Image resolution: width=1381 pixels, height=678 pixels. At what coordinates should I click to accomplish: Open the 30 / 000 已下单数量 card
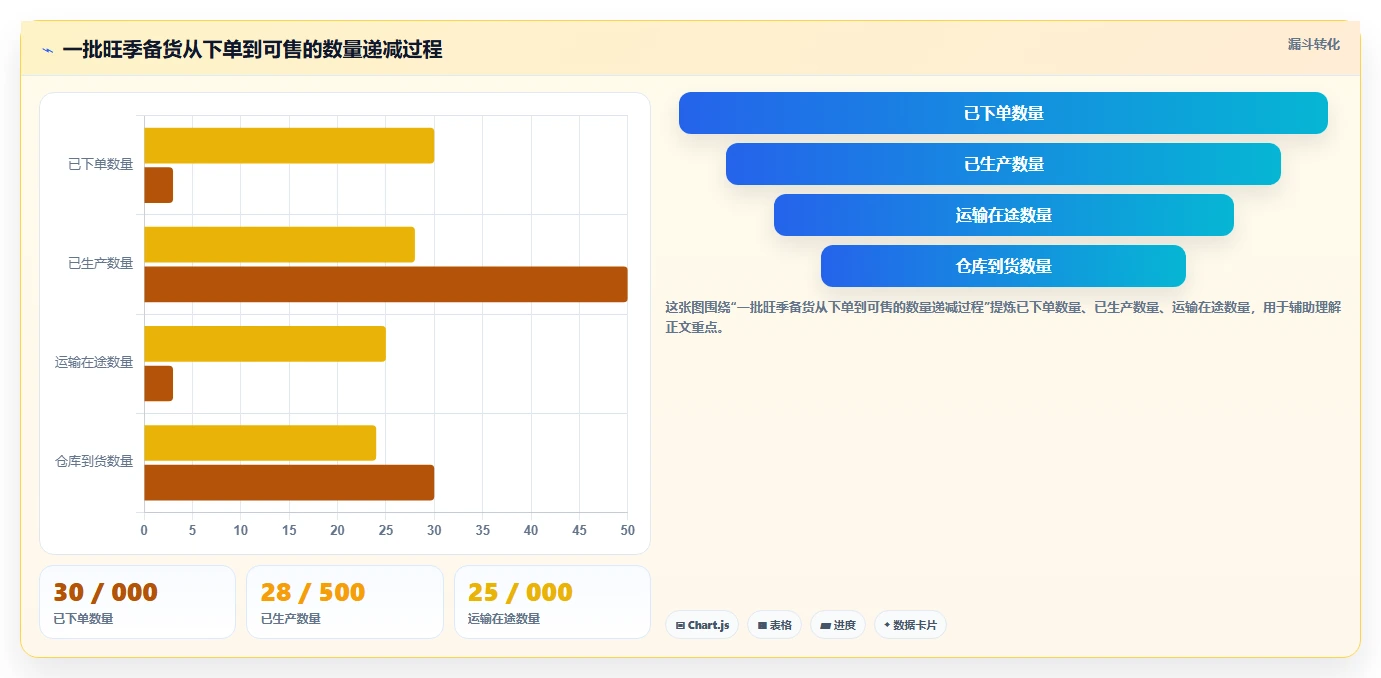click(x=137, y=602)
